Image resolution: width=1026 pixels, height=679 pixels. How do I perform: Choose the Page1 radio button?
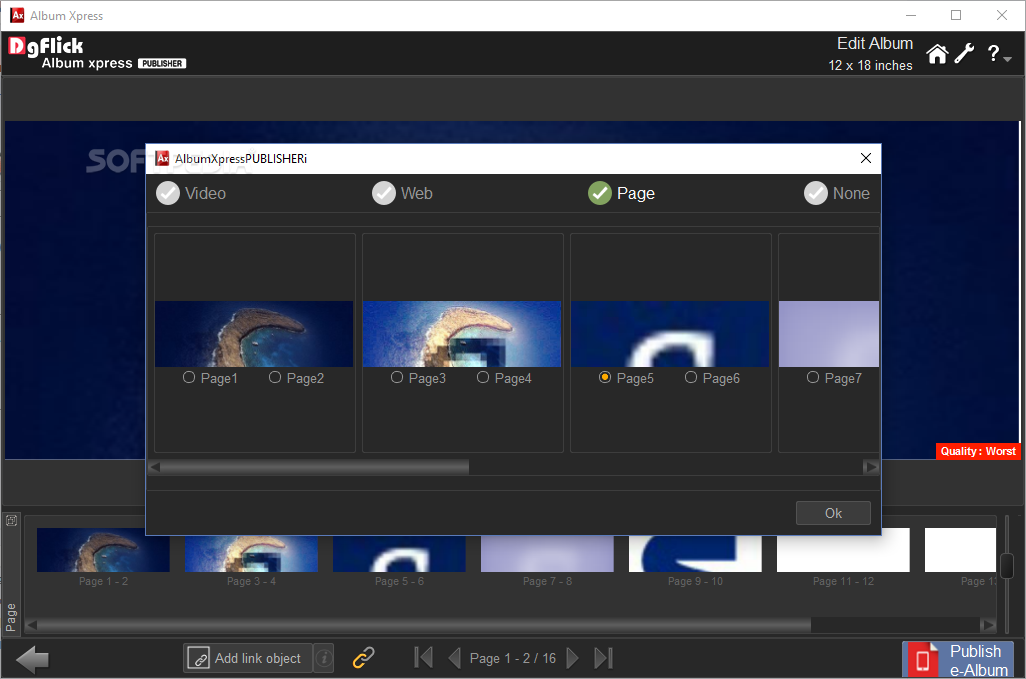189,377
